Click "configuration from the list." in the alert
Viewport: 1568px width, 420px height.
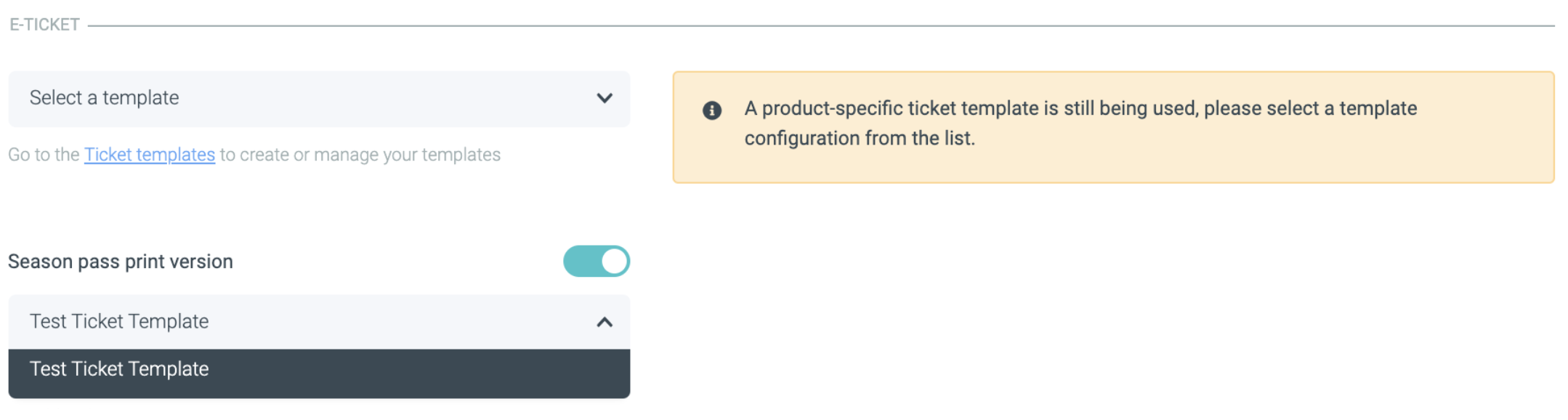[x=860, y=138]
